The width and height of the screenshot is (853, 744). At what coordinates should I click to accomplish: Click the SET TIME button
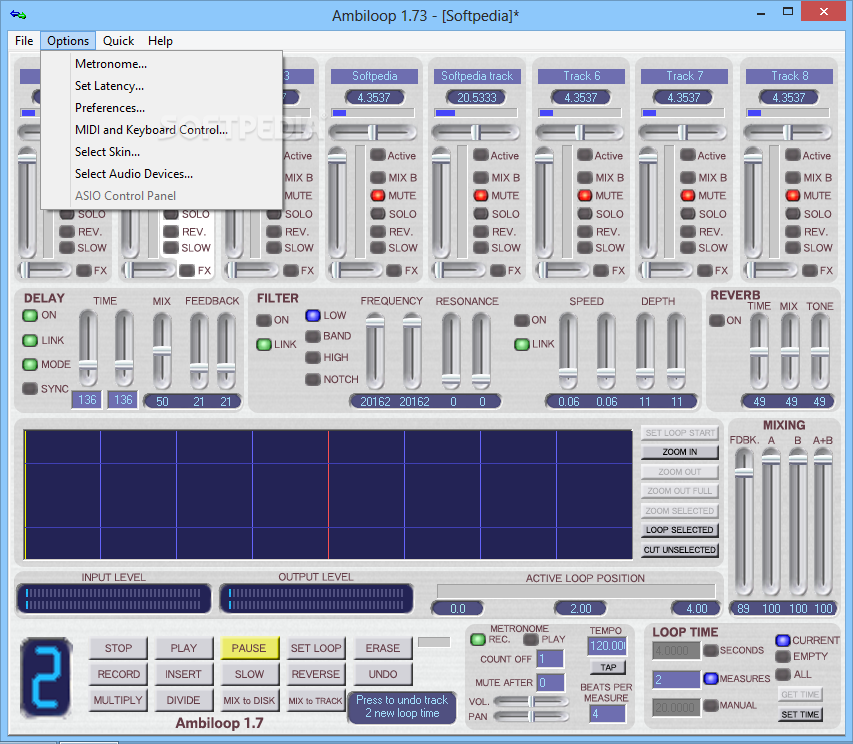pos(800,714)
